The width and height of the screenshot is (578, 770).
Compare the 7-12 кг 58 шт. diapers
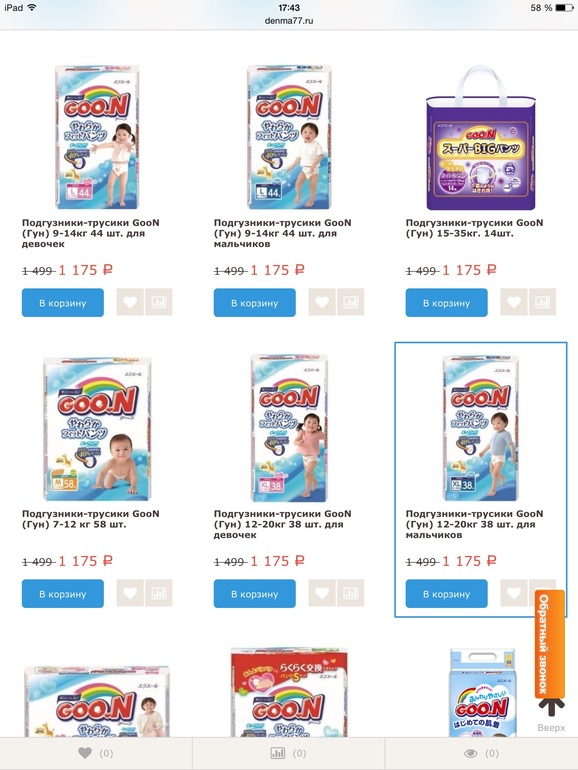click(x=159, y=593)
